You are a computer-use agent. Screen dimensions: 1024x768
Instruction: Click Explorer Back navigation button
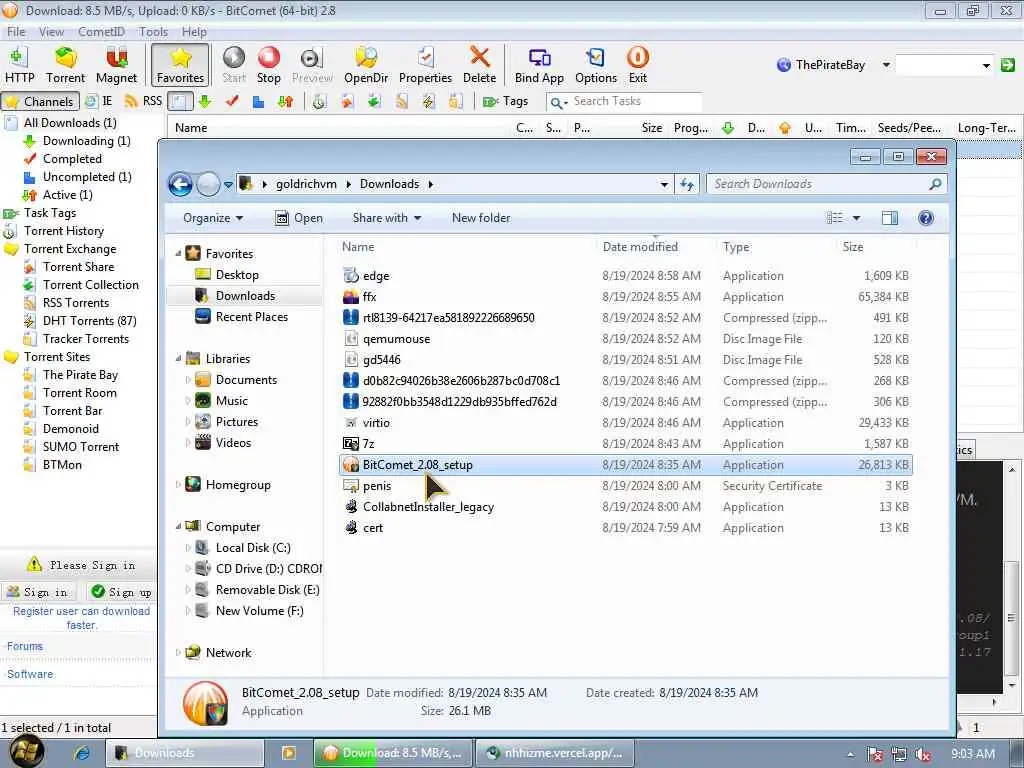click(180, 184)
